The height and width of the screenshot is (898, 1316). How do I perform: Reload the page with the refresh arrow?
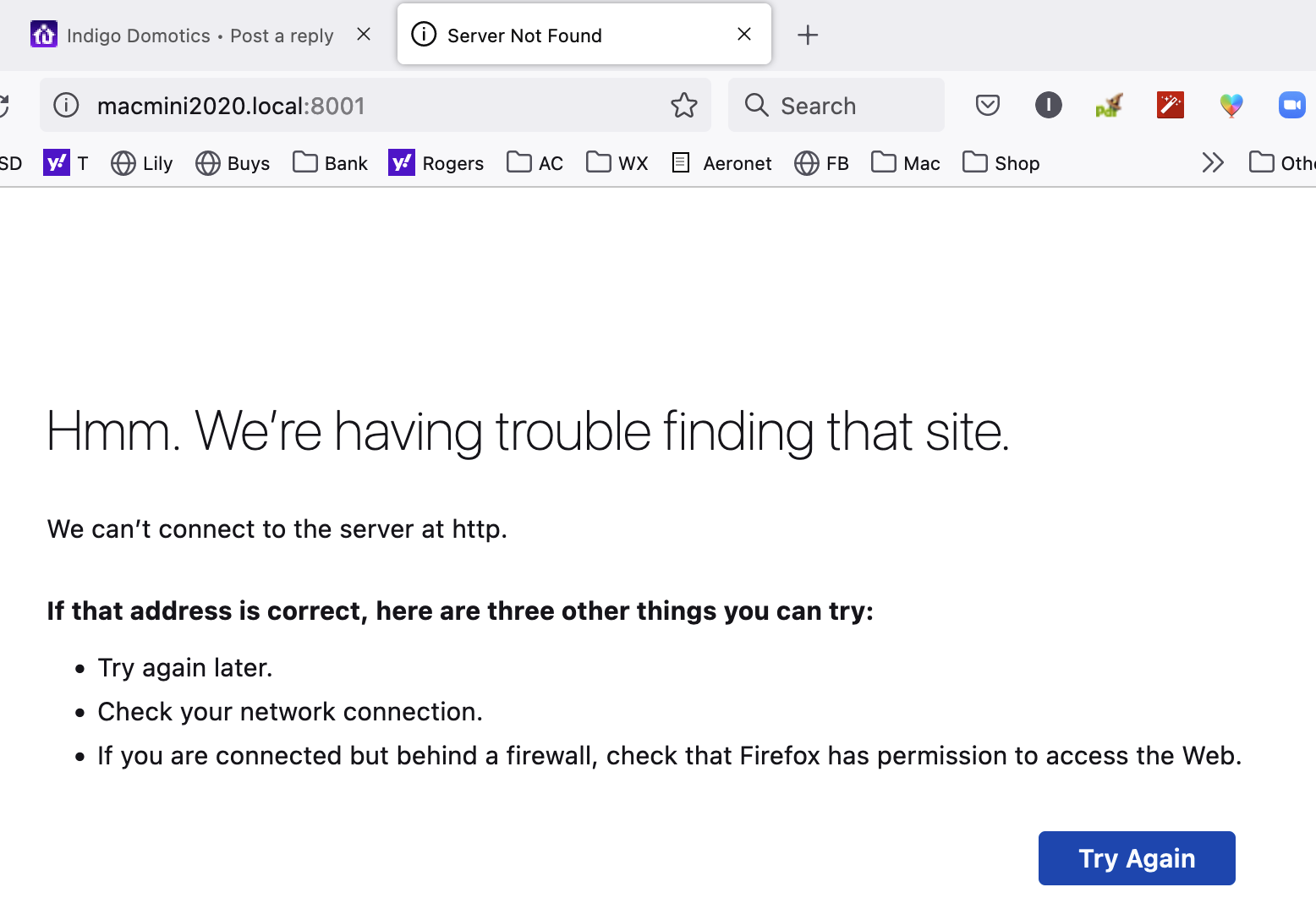click(3, 106)
